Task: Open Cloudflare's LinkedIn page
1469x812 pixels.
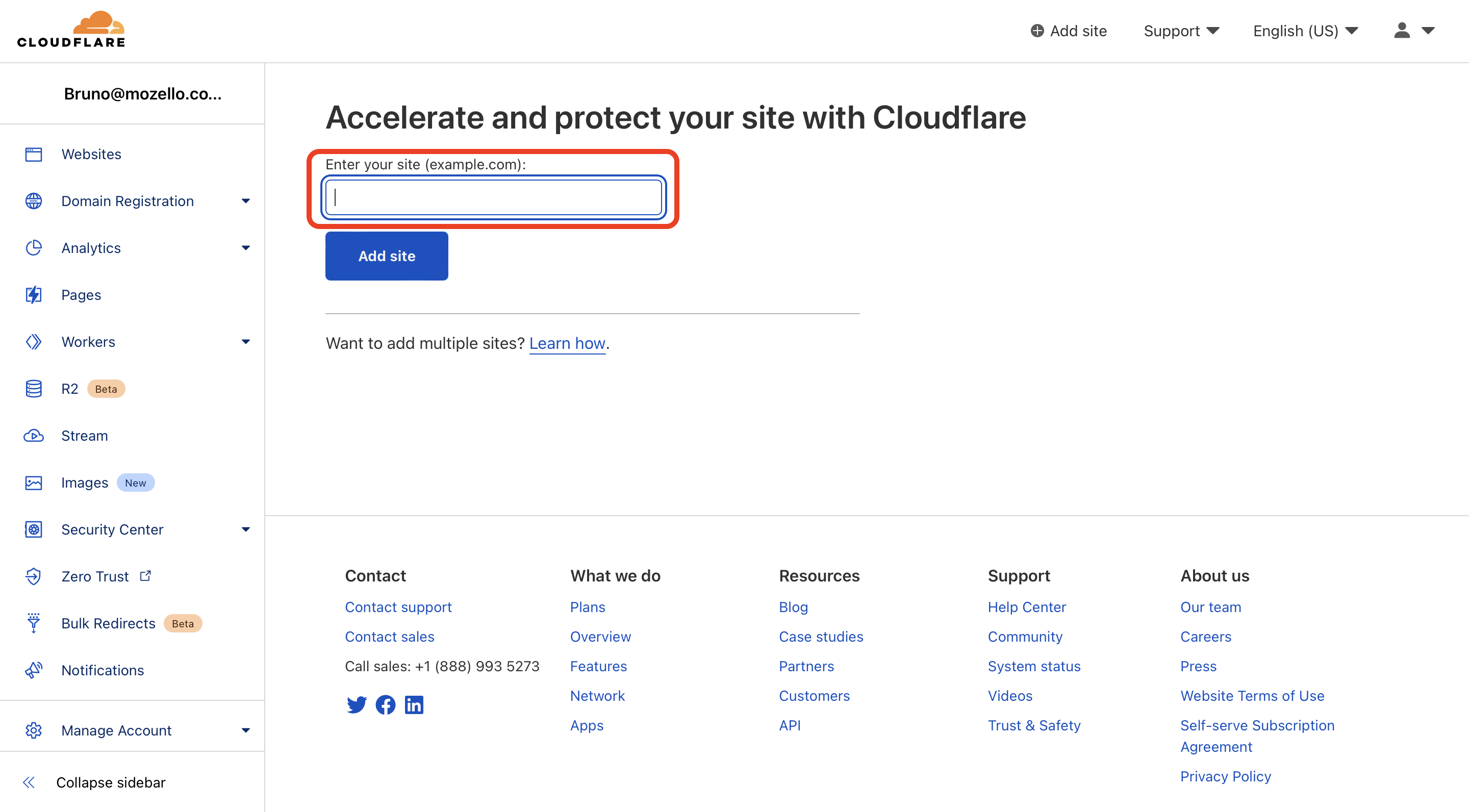Action: click(x=414, y=705)
